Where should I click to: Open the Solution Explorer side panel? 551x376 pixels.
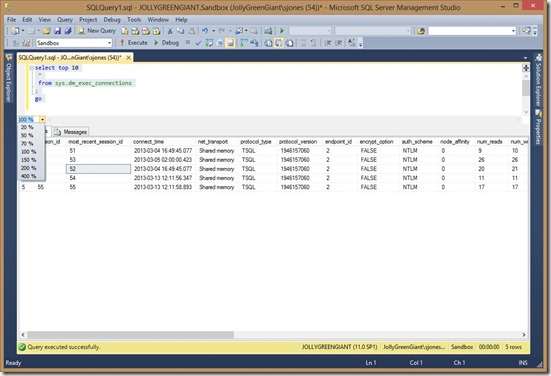click(x=538, y=80)
